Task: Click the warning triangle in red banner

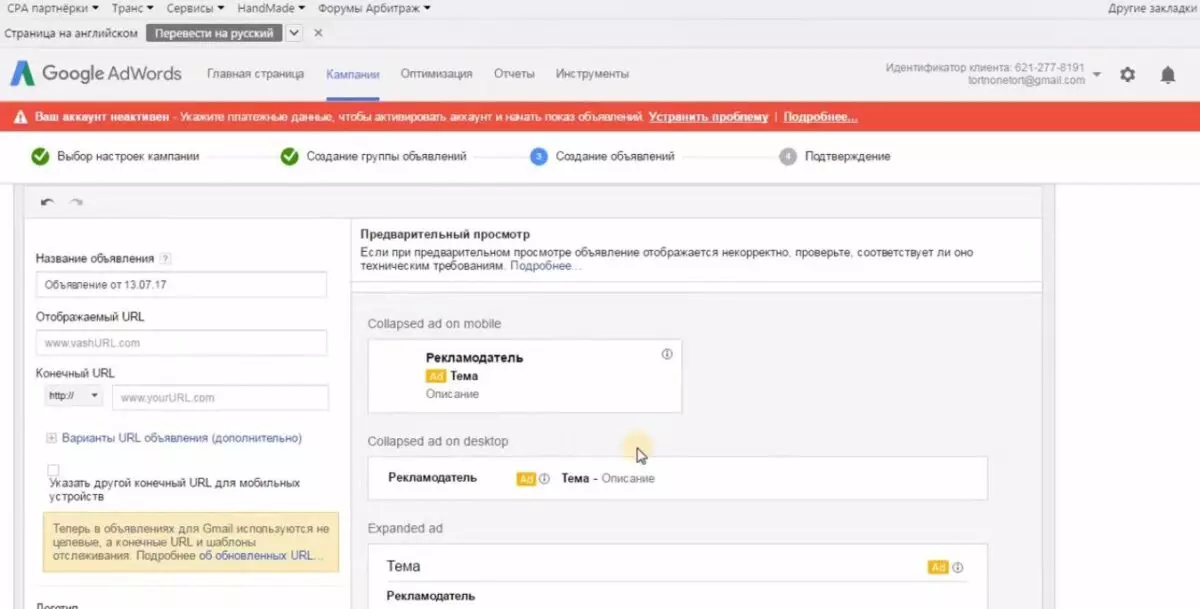Action: click(x=21, y=117)
